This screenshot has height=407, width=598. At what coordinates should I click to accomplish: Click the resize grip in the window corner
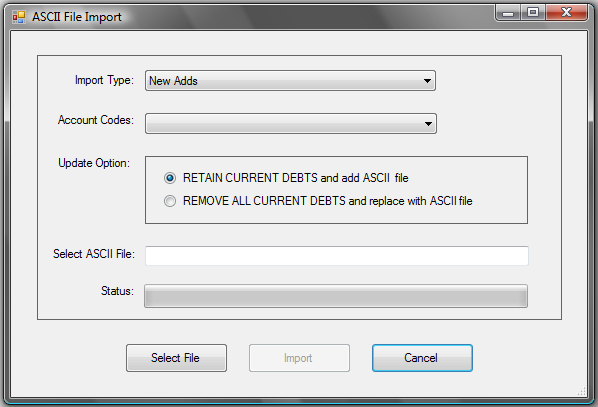tap(581, 391)
